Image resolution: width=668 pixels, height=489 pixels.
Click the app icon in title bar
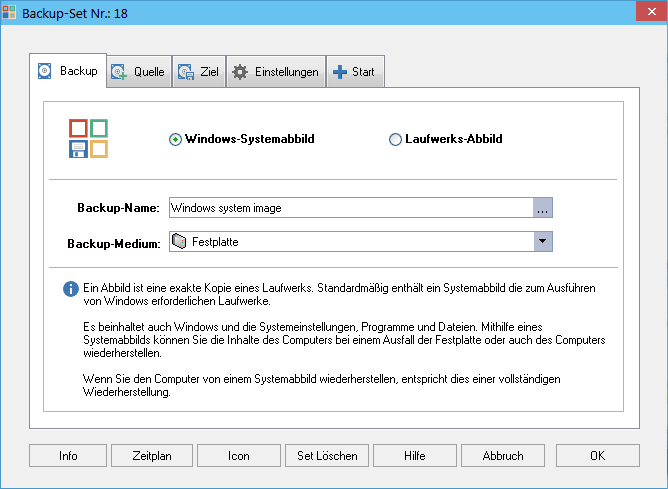click(9, 12)
